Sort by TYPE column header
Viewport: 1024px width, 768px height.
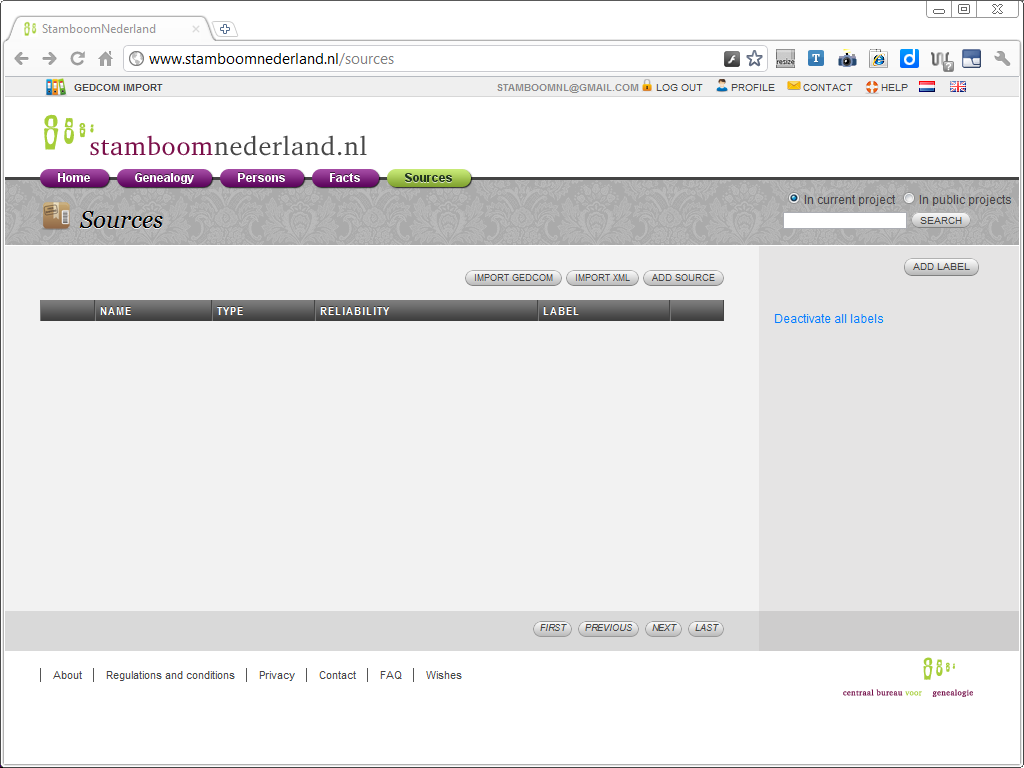click(x=263, y=311)
